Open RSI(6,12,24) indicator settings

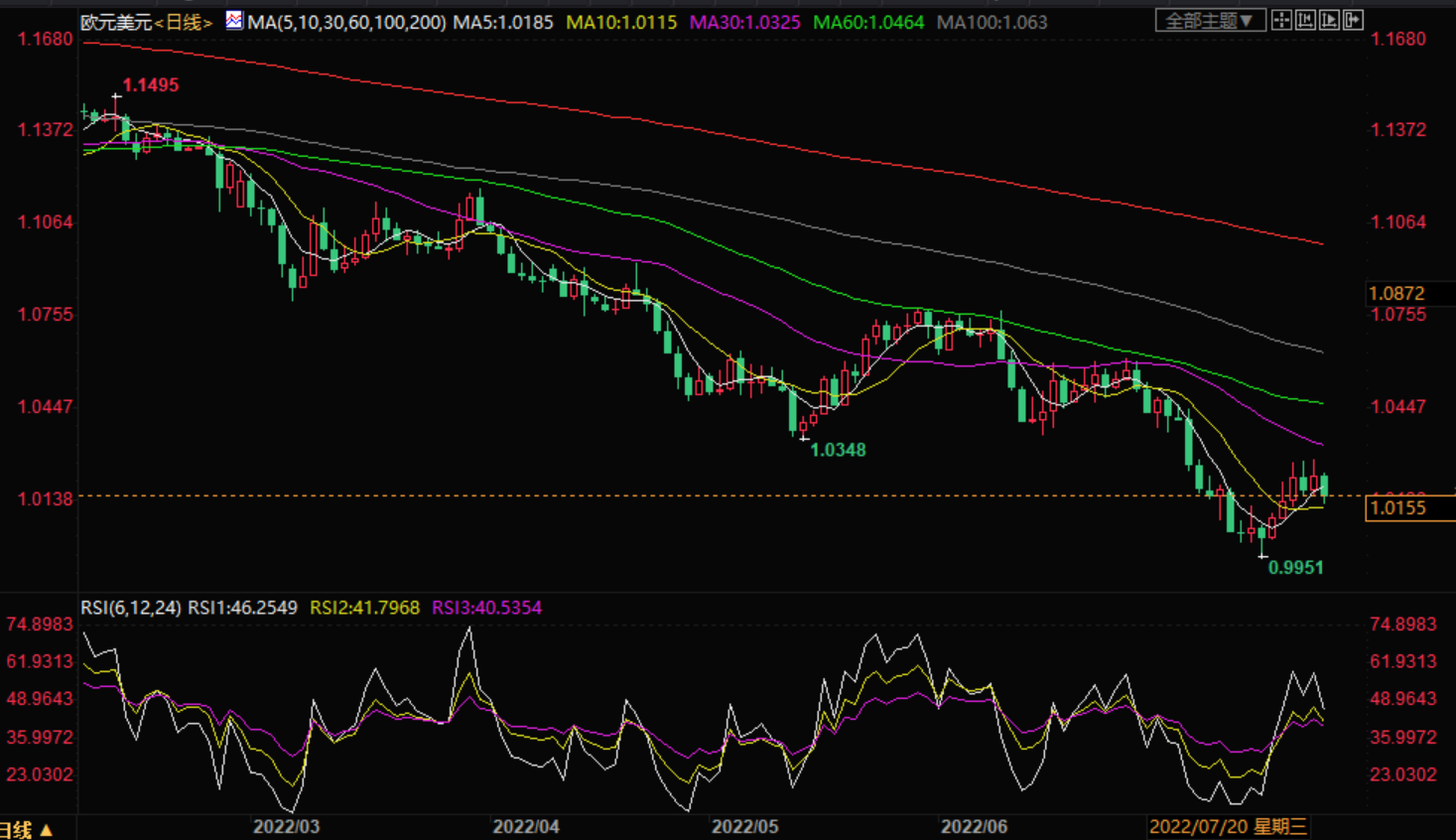[x=131, y=608]
